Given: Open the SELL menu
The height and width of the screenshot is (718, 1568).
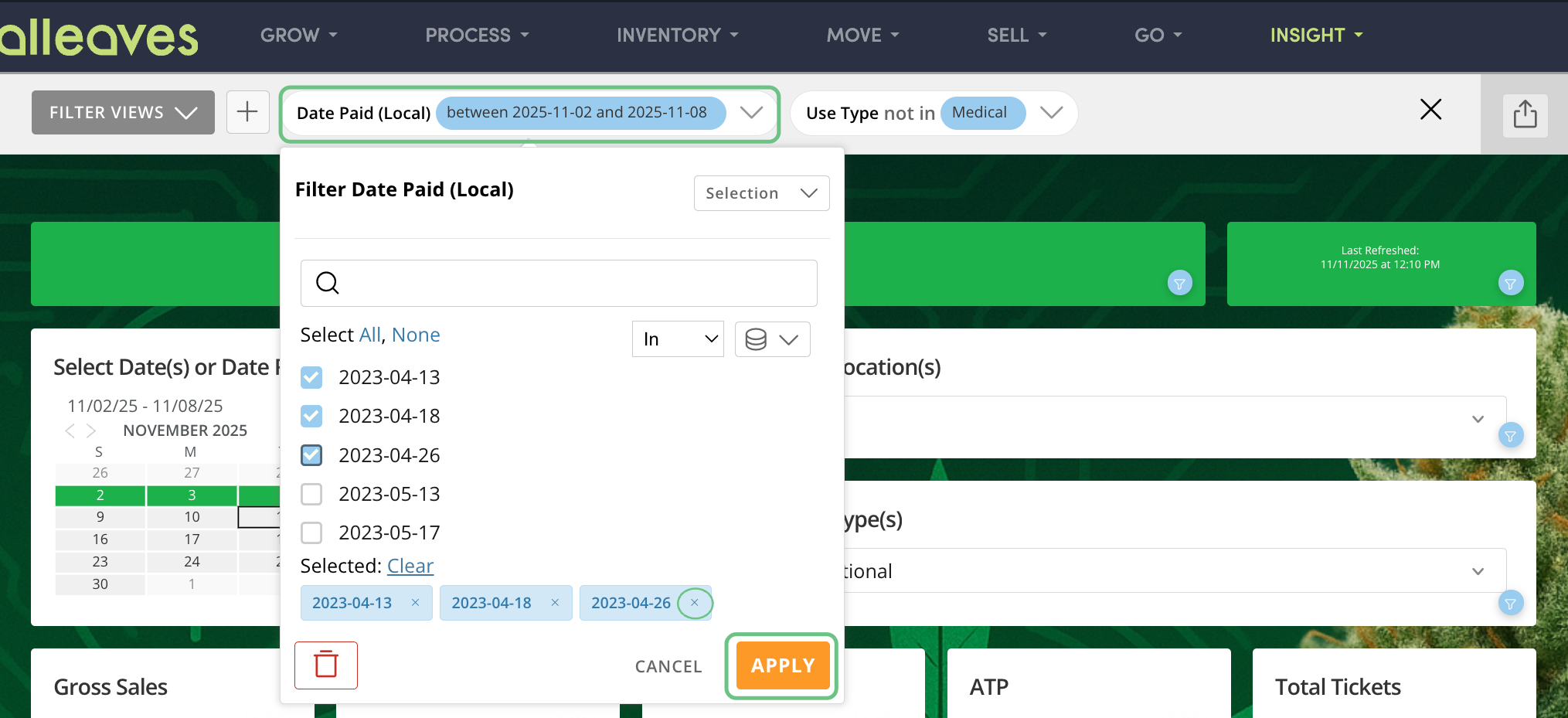Looking at the screenshot, I should [1016, 36].
